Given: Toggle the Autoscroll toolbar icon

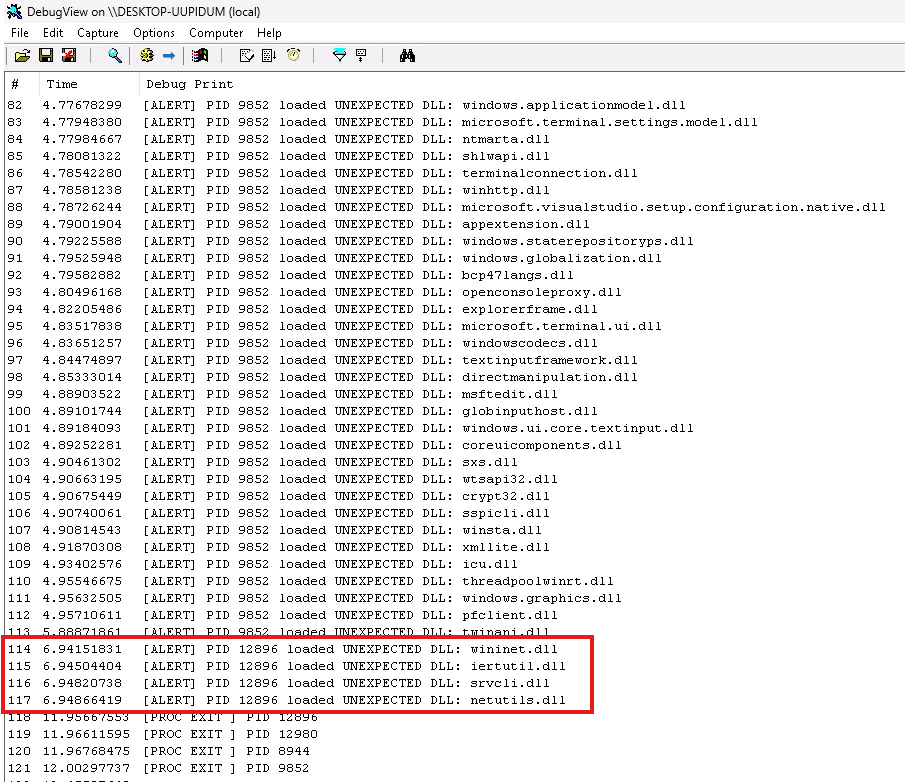Looking at the screenshot, I should [x=269, y=56].
